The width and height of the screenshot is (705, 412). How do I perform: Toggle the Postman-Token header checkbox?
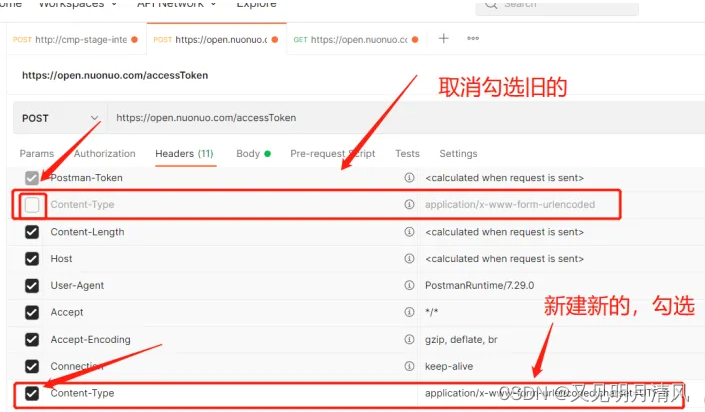pos(32,178)
